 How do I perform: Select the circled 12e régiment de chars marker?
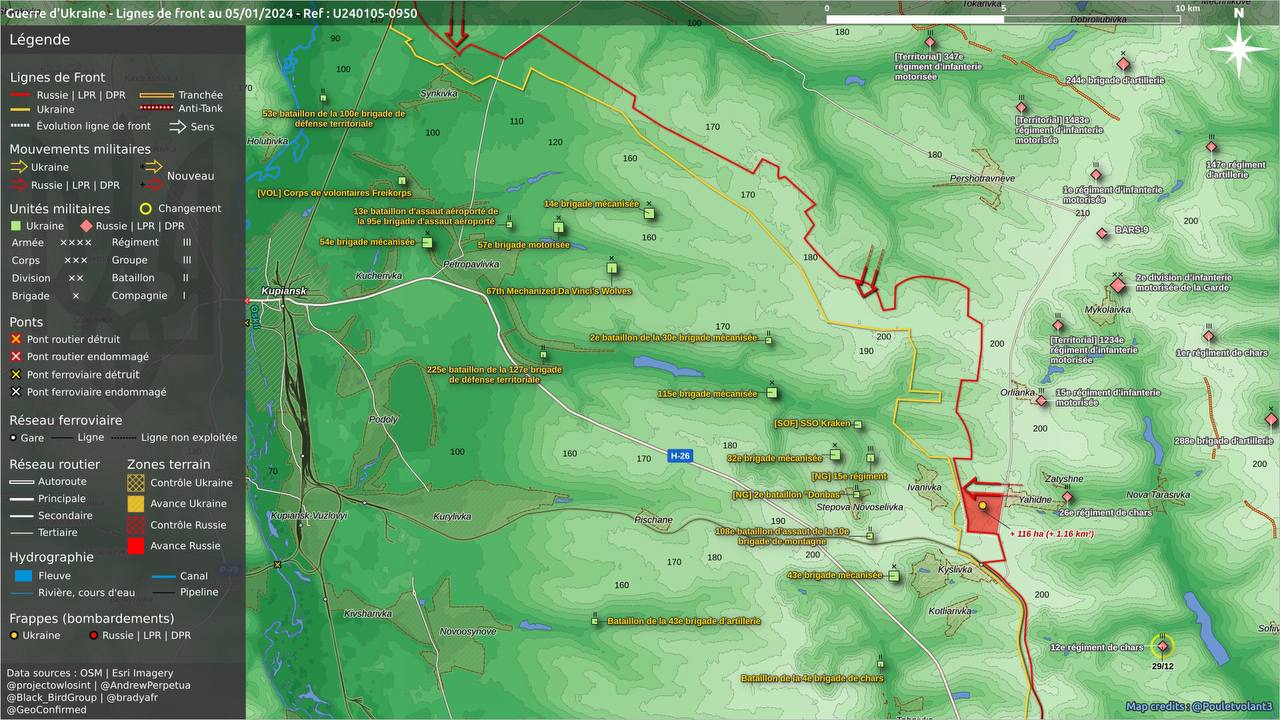click(x=1162, y=646)
